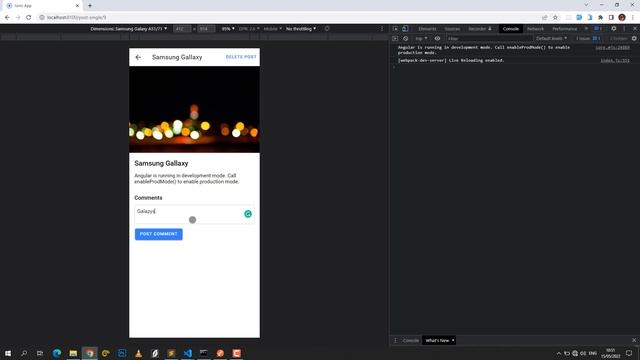Open source link of webpack-dev-server message

tap(615, 60)
